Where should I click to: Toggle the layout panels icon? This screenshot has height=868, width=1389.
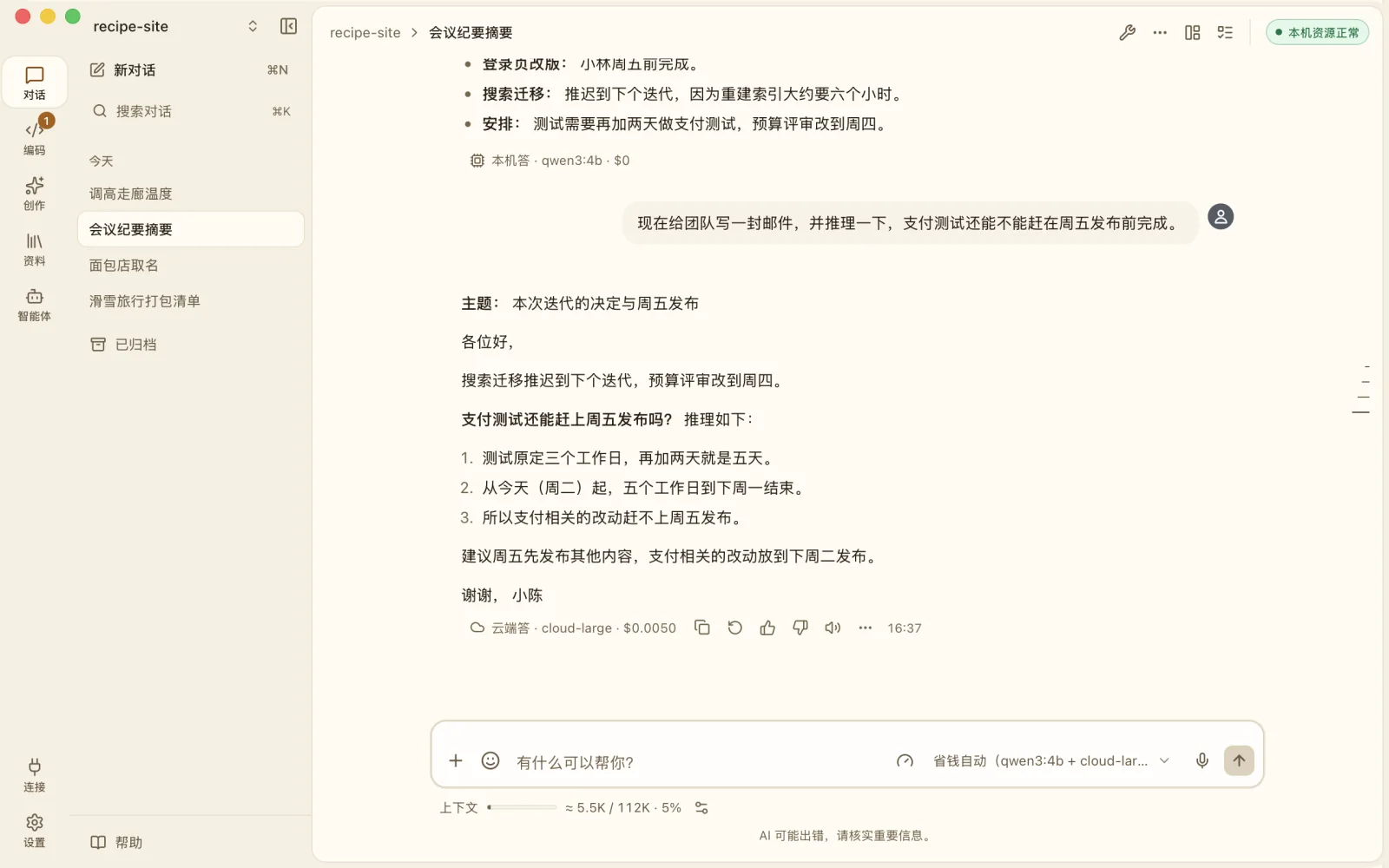pos(1193,33)
